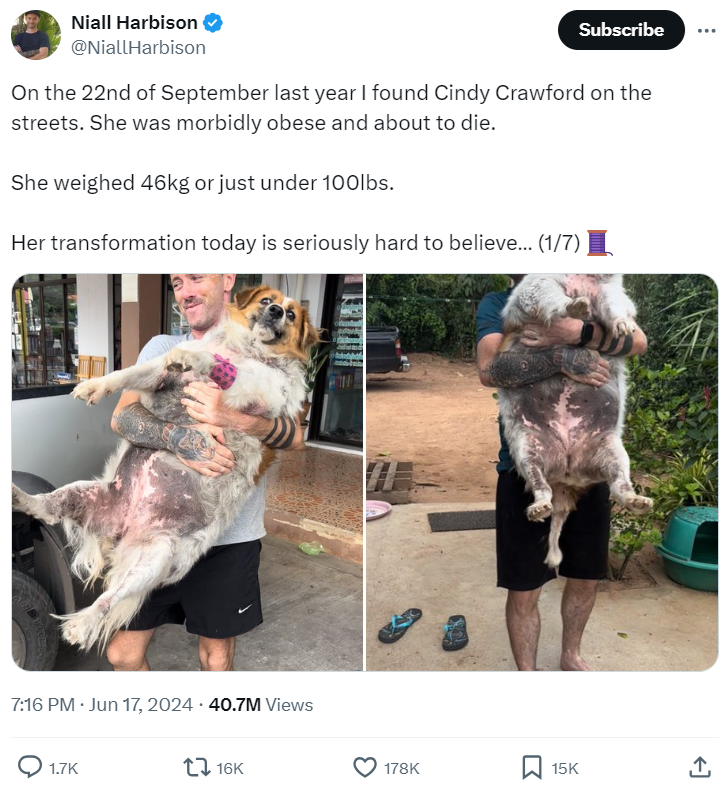Click the @NiallHarbison handle
The width and height of the screenshot is (727, 792).
[138, 47]
